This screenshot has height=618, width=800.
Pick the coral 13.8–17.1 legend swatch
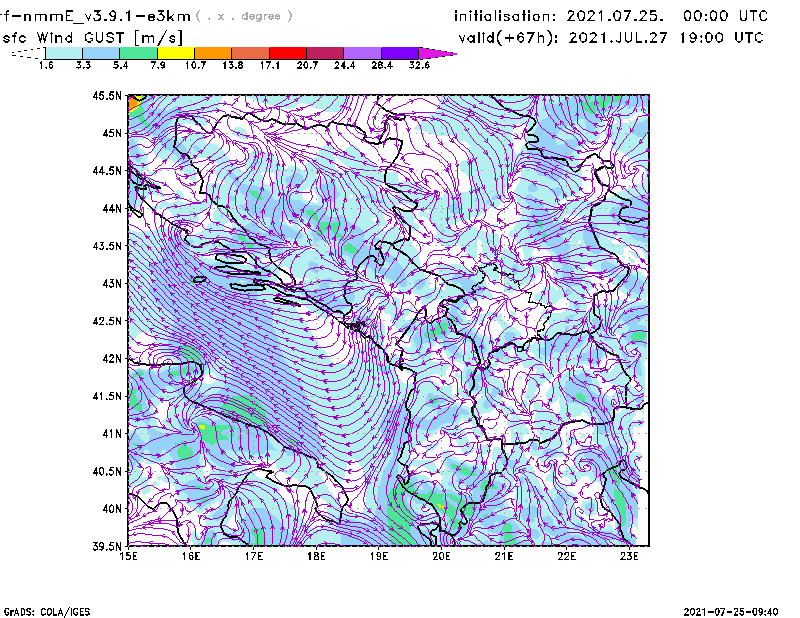click(x=251, y=53)
